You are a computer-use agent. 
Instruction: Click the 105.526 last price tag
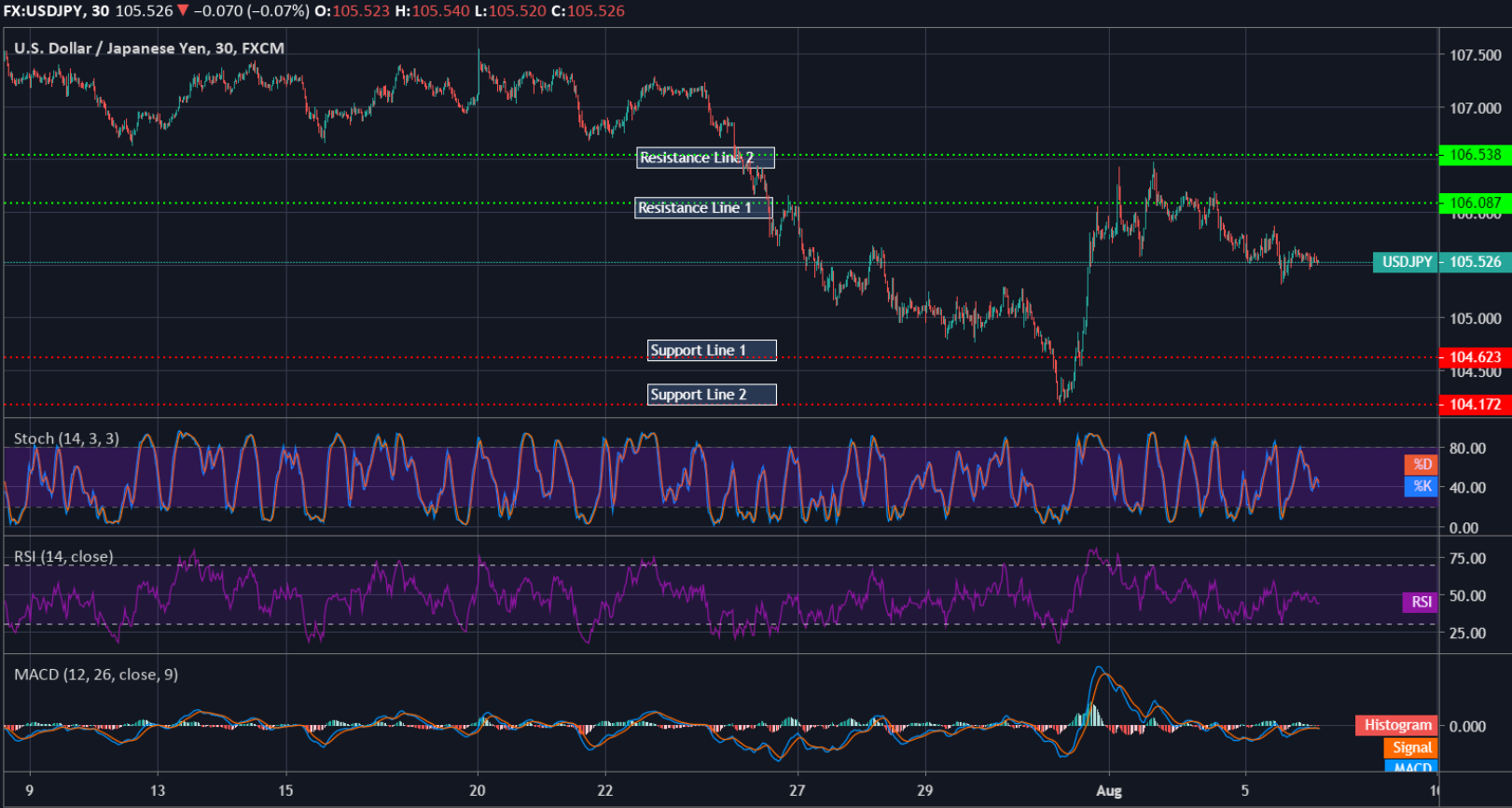[x=1476, y=262]
